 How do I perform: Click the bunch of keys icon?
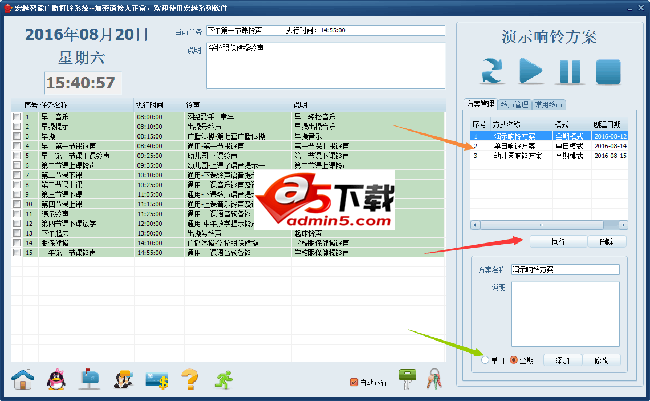pyautogui.click(x=434, y=379)
